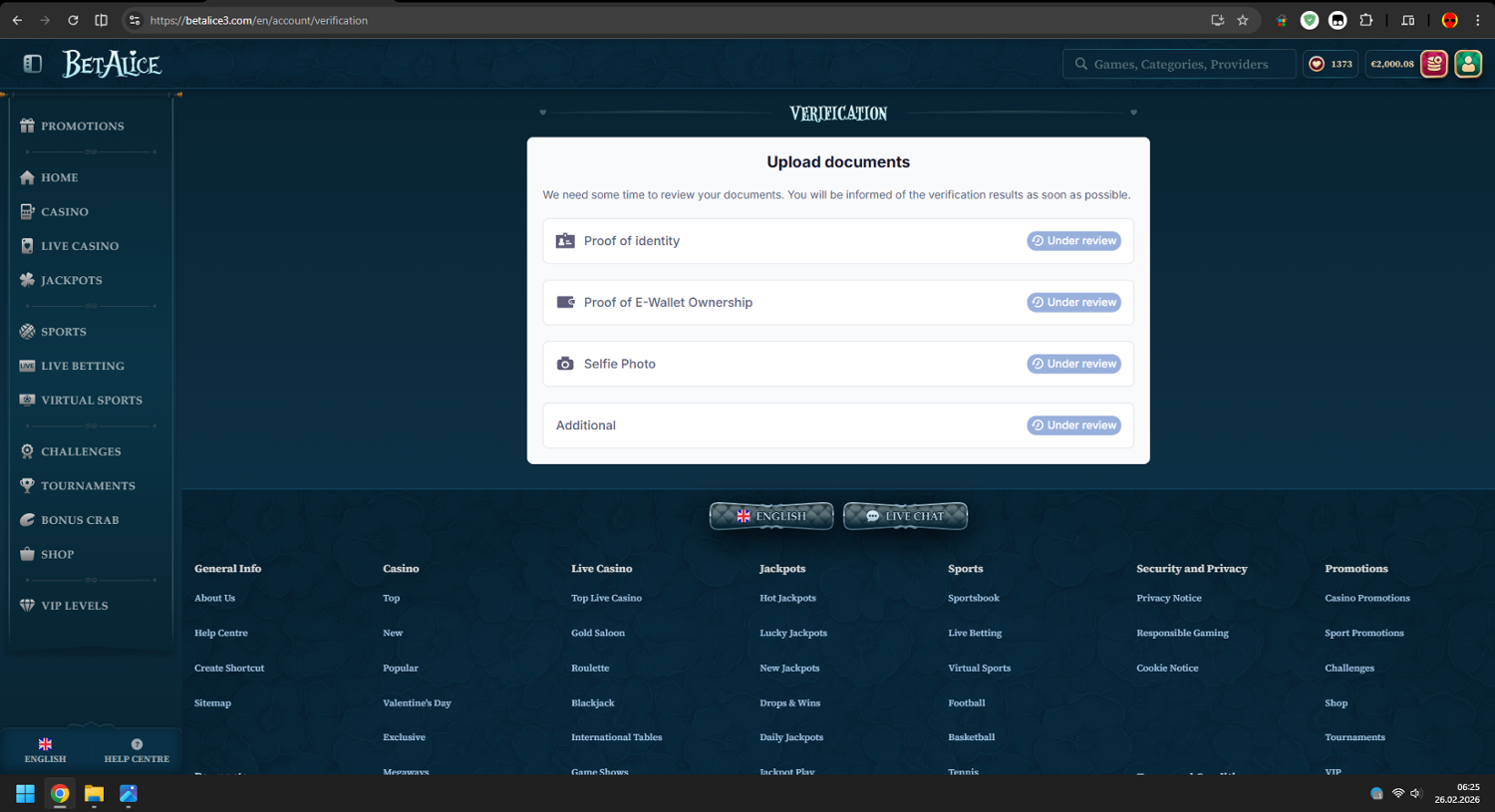Open Bonus Crab in the sidebar
Screen dimensions: 1495x812
[79, 520]
